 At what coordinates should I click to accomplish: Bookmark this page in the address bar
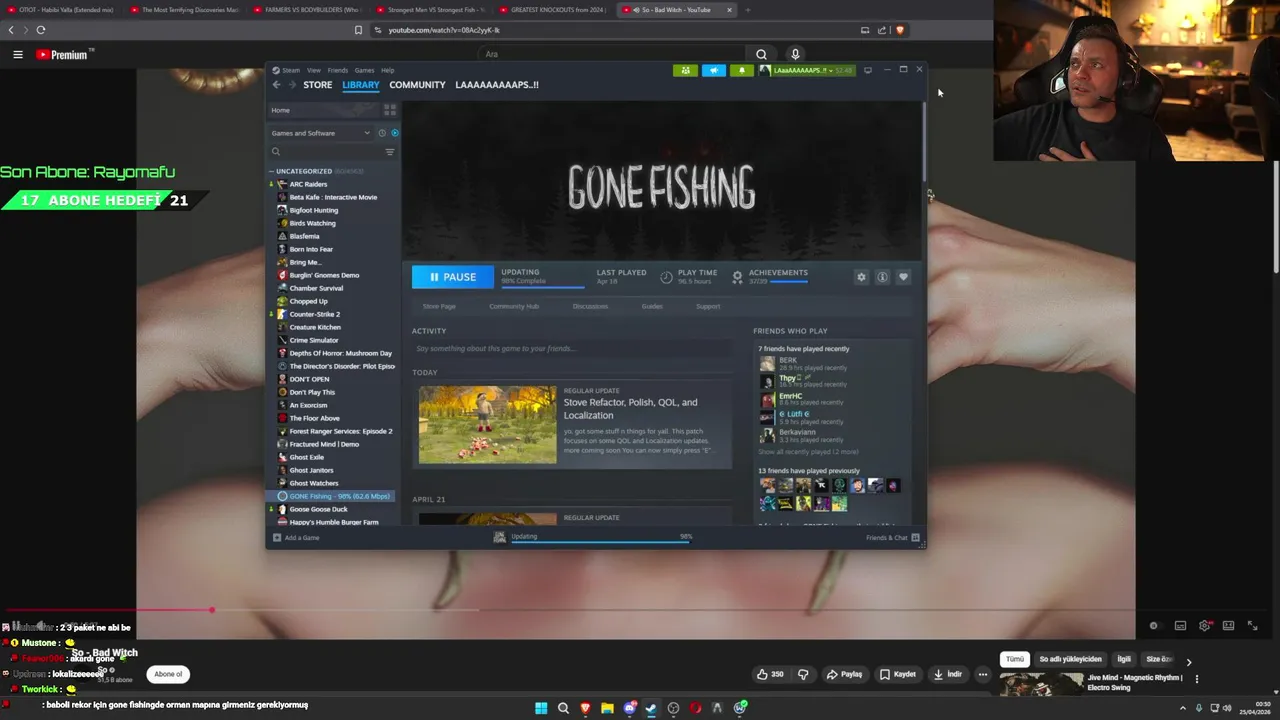358,30
